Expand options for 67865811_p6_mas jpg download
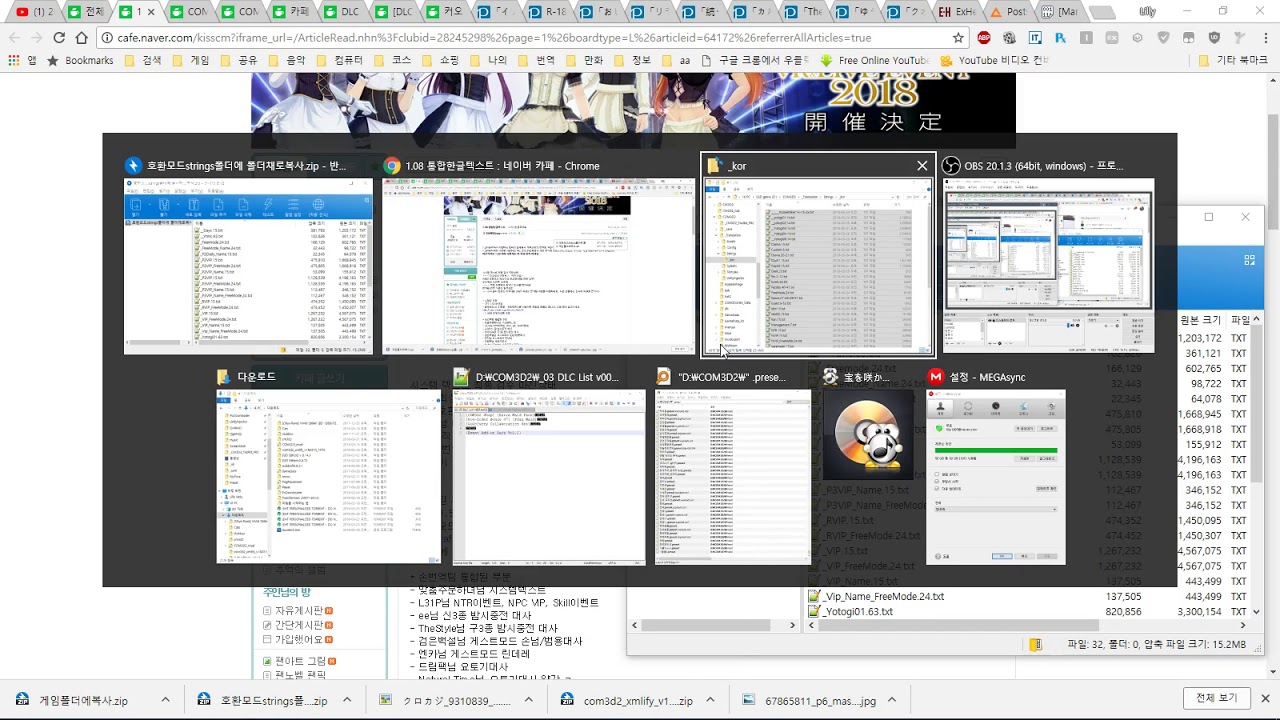Viewport: 1280px width, 720px height. click(x=893, y=701)
